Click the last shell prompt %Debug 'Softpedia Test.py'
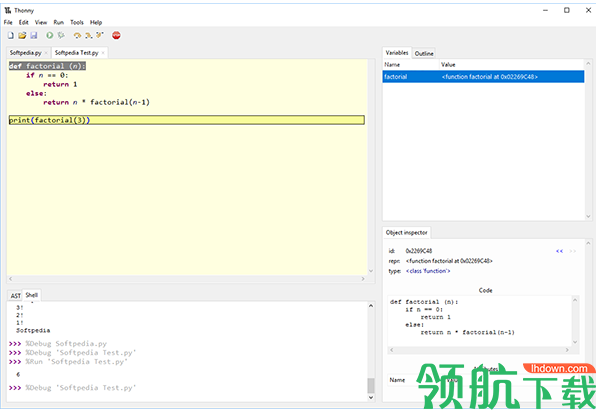The image size is (596, 416). point(81,388)
